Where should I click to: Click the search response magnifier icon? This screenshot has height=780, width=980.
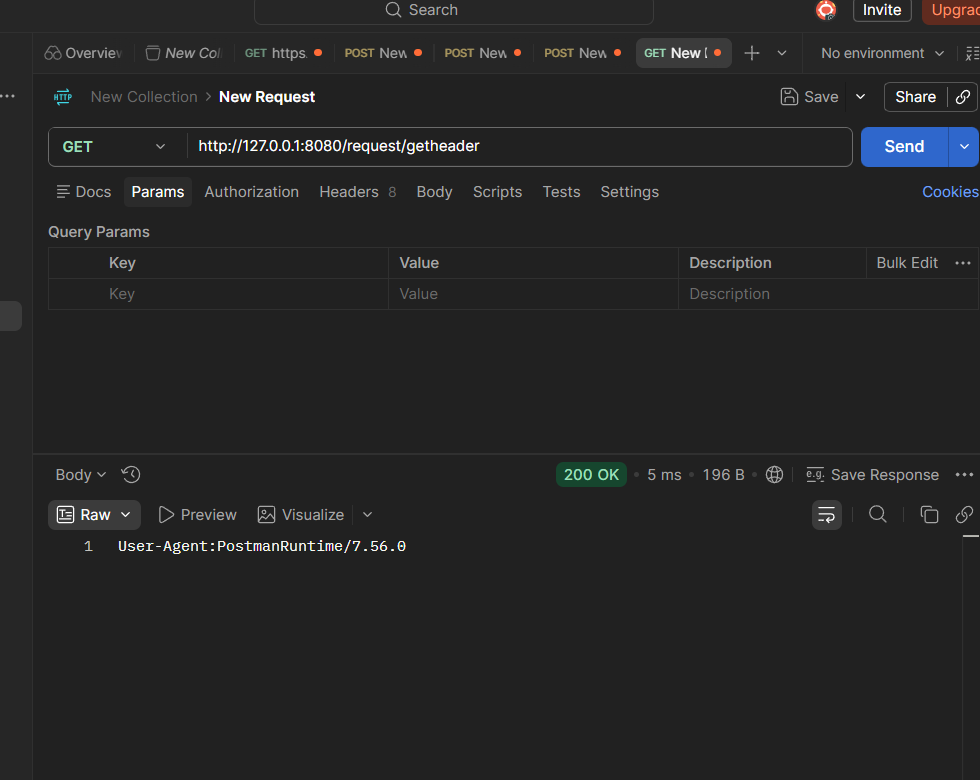[x=878, y=514]
